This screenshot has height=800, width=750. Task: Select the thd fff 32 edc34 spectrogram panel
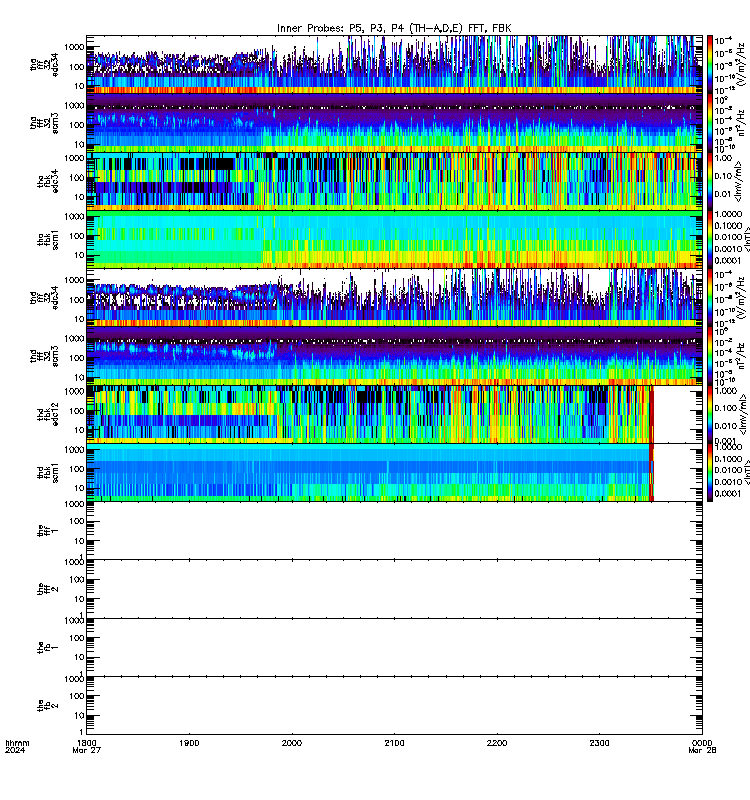point(394,297)
